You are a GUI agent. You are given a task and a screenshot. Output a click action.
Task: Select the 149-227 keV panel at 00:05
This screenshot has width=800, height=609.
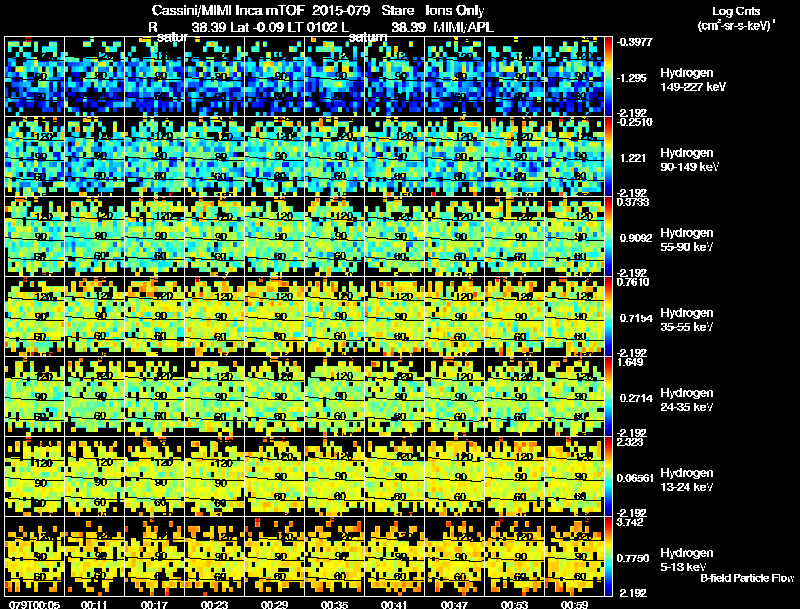click(35, 77)
